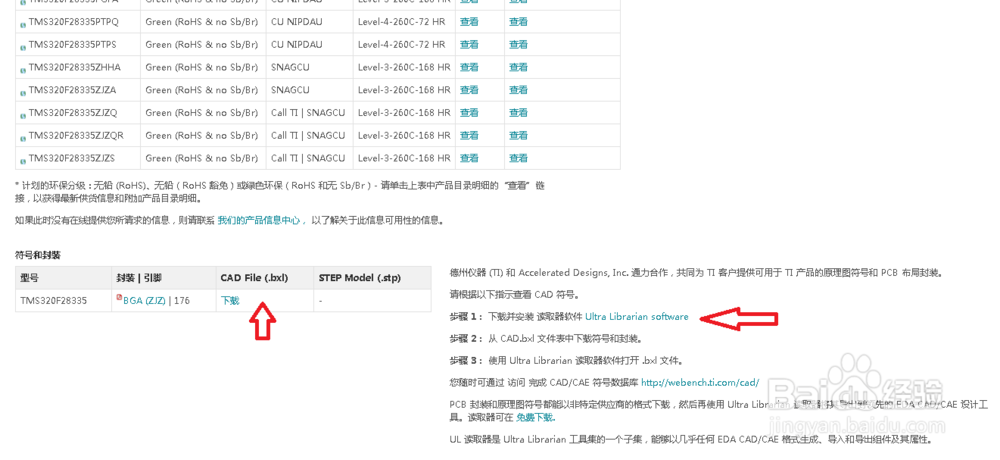The height and width of the screenshot is (460, 1000).
Task: Click the small icon beside TMS320F28335ZJZS
Action: [x=24, y=160]
